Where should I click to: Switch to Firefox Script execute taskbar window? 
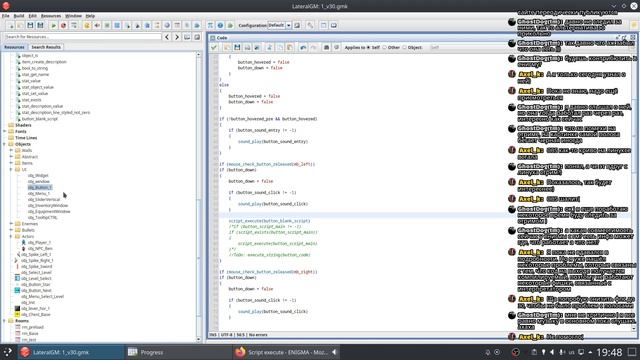point(286,352)
